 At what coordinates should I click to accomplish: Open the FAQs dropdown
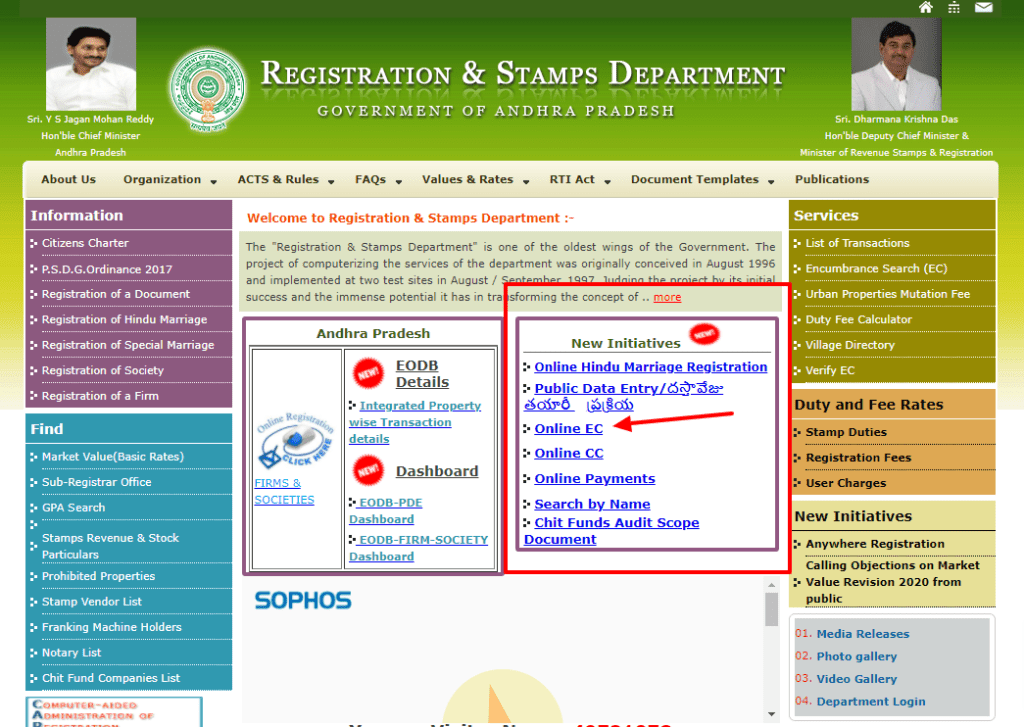click(x=371, y=179)
